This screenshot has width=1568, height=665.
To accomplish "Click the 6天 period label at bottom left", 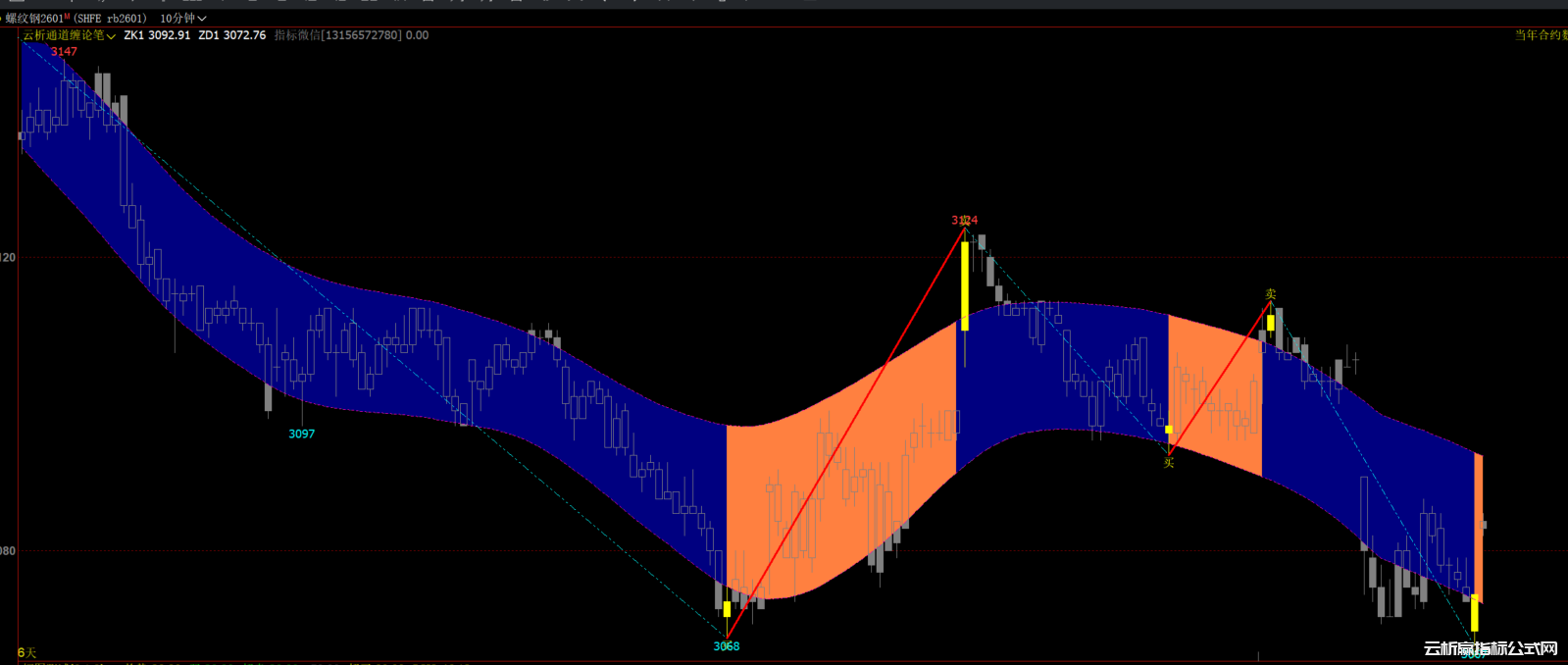I will point(26,652).
